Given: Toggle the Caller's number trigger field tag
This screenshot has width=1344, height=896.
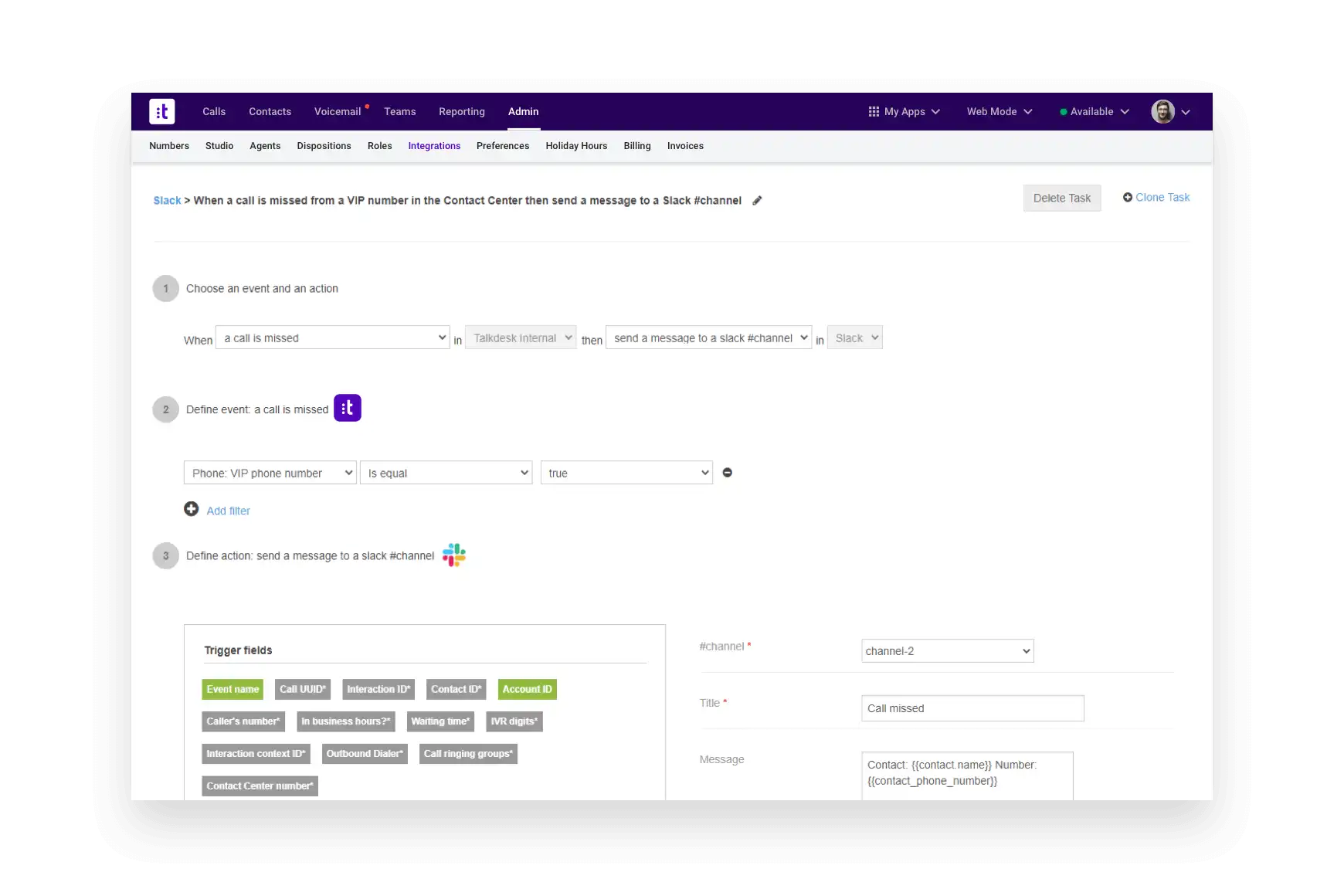Looking at the screenshot, I should click(x=243, y=721).
